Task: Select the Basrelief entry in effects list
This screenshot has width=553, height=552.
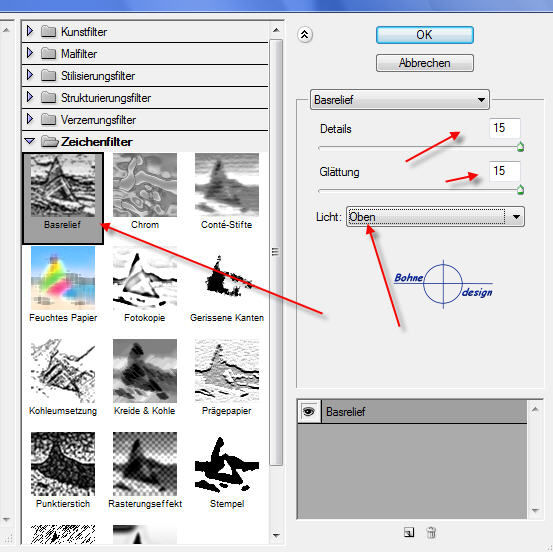Action: (x=424, y=411)
